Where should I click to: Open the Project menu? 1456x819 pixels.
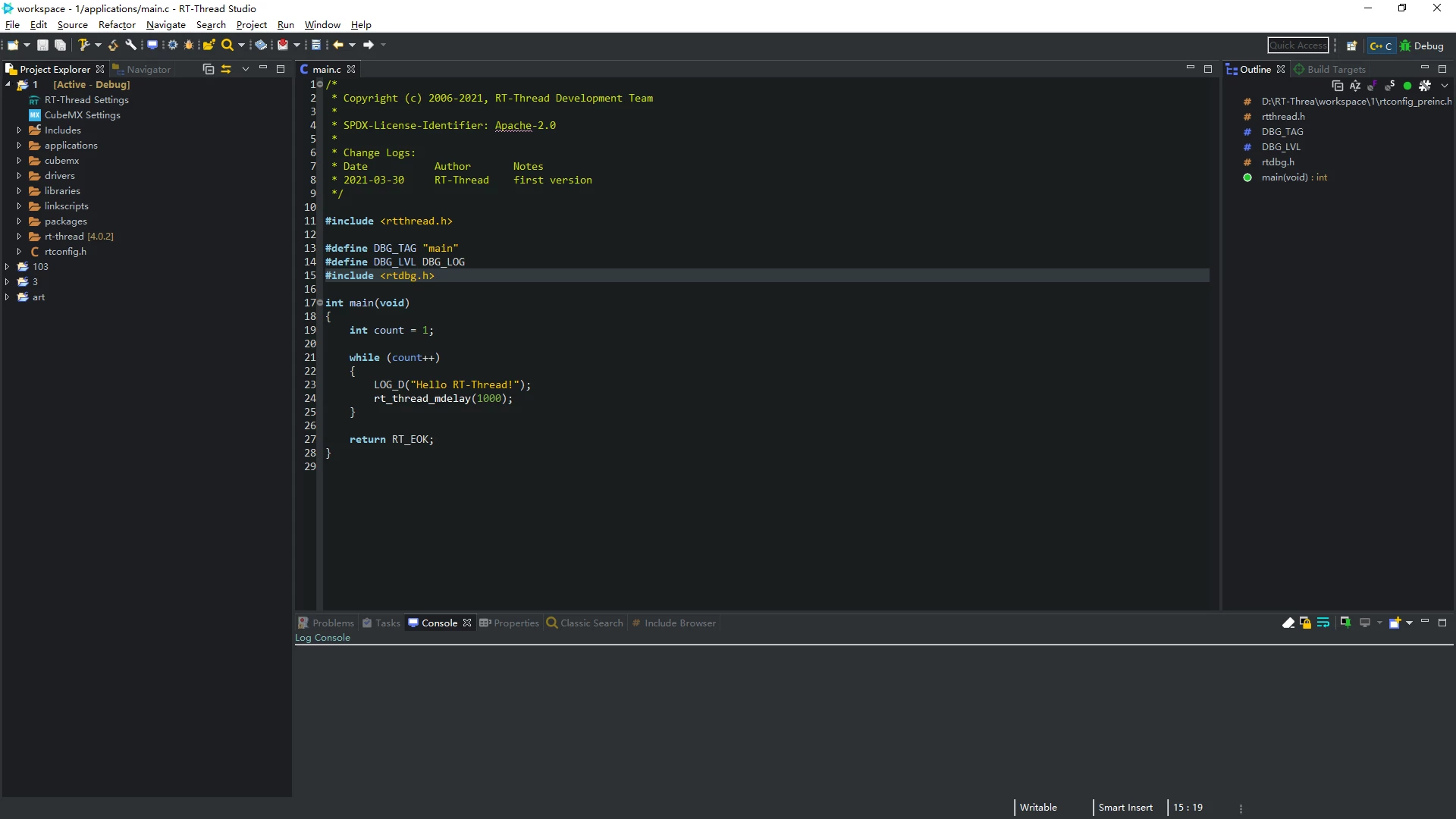coord(252,25)
